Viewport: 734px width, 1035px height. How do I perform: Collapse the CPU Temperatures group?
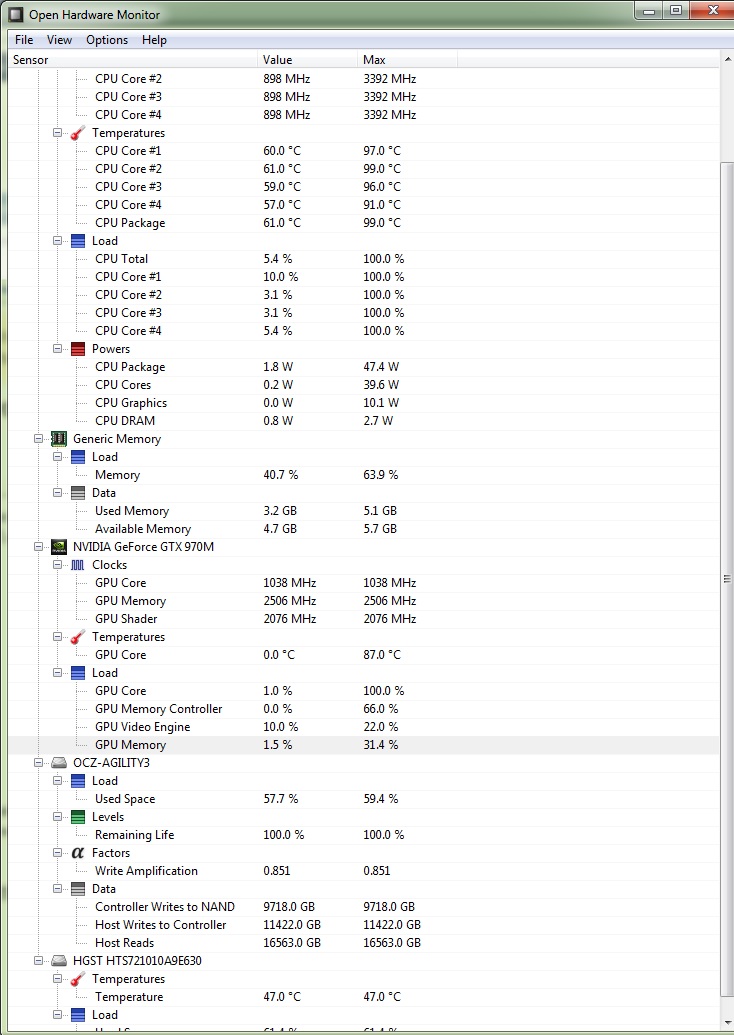click(57, 133)
